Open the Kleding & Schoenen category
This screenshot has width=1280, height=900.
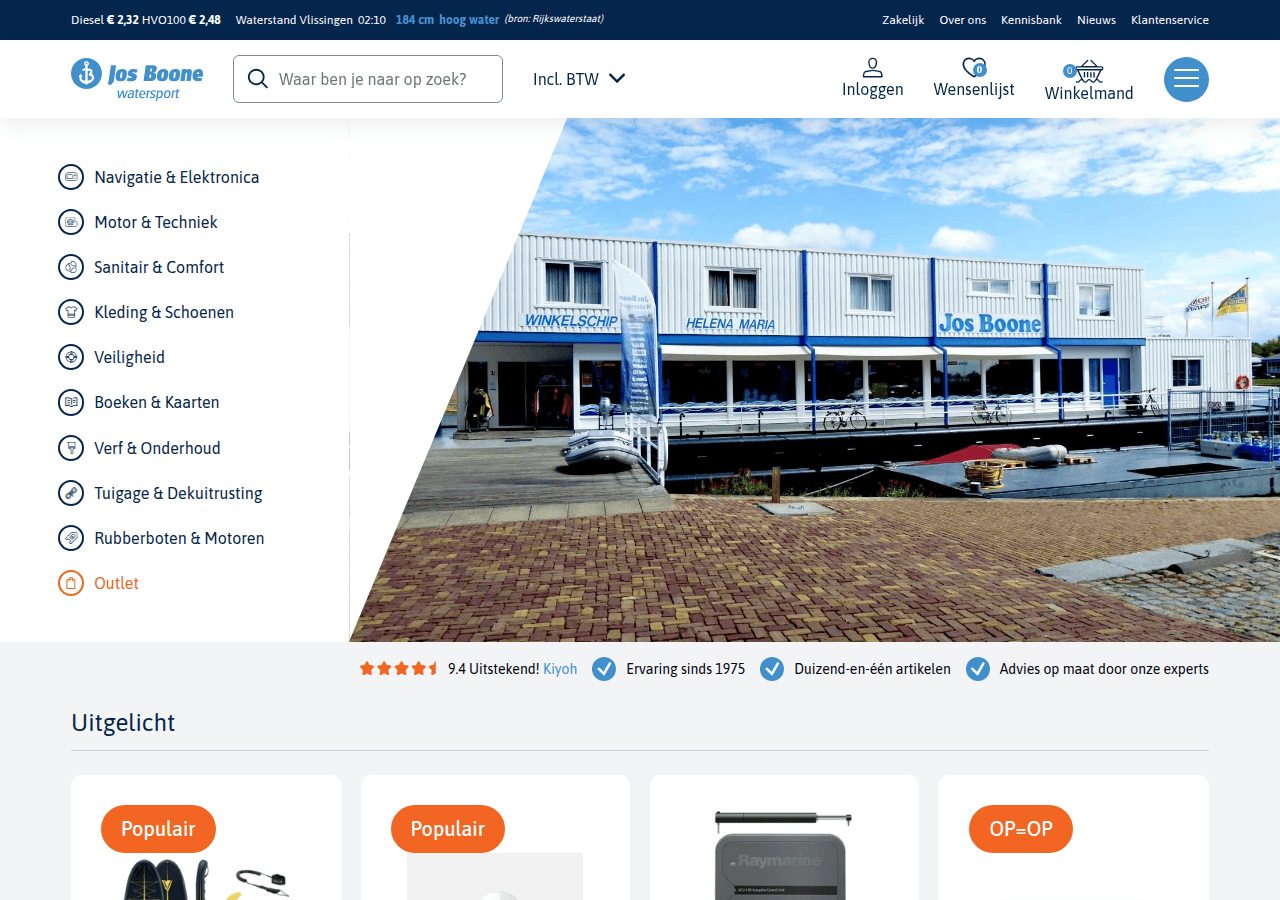click(164, 312)
